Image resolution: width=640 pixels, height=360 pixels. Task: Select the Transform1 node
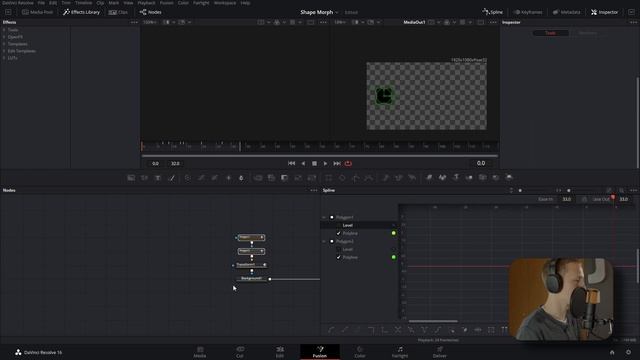point(251,264)
